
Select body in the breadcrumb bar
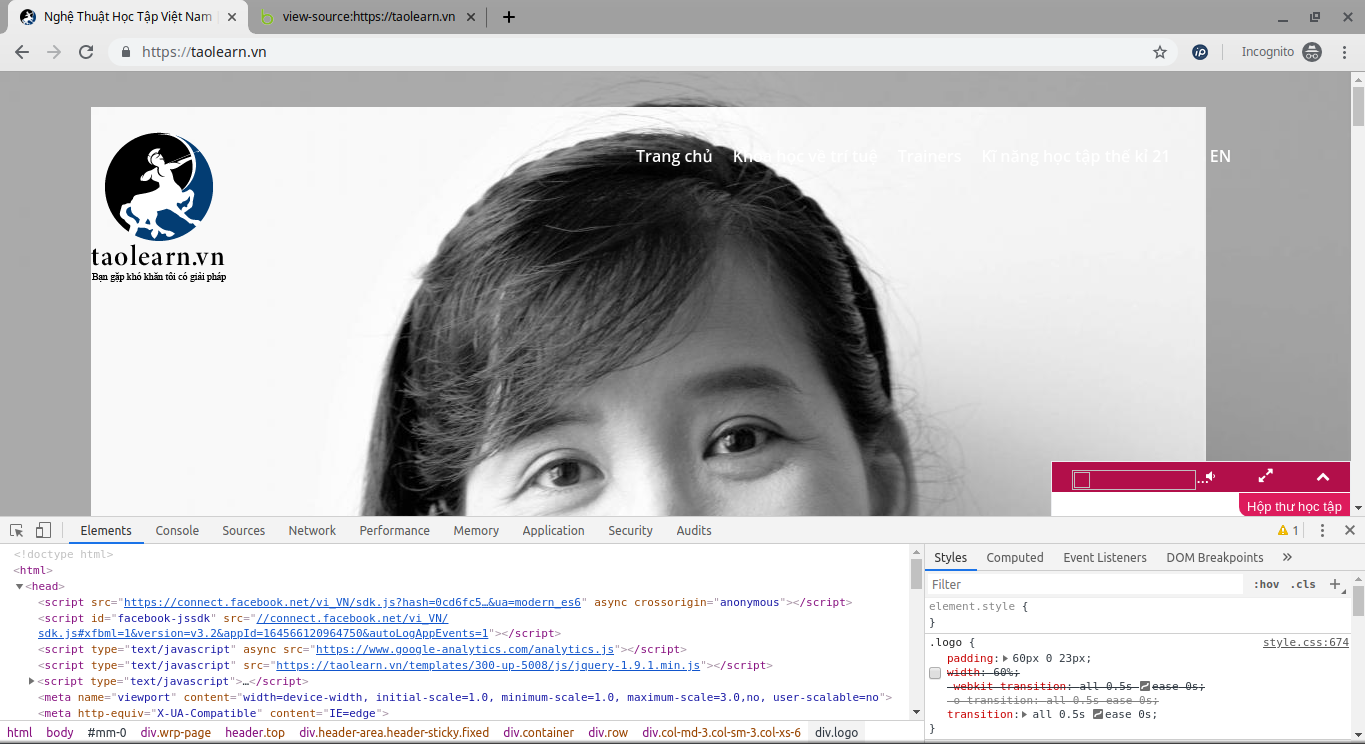click(60, 732)
